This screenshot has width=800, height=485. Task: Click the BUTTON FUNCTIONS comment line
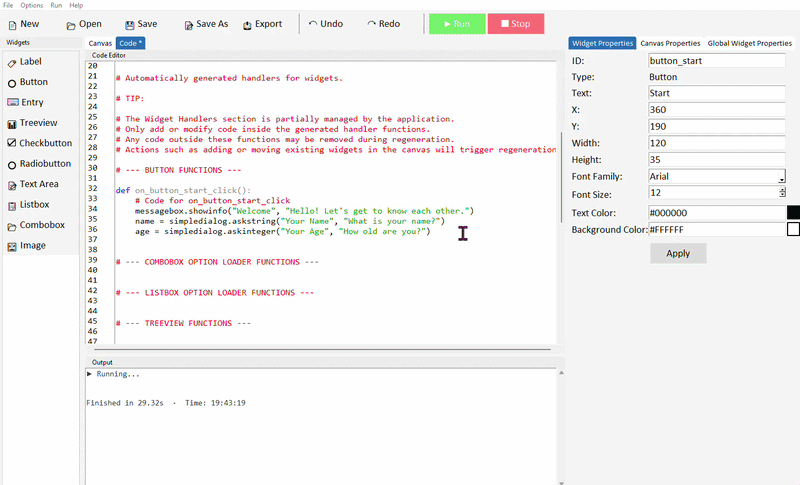(x=178, y=170)
